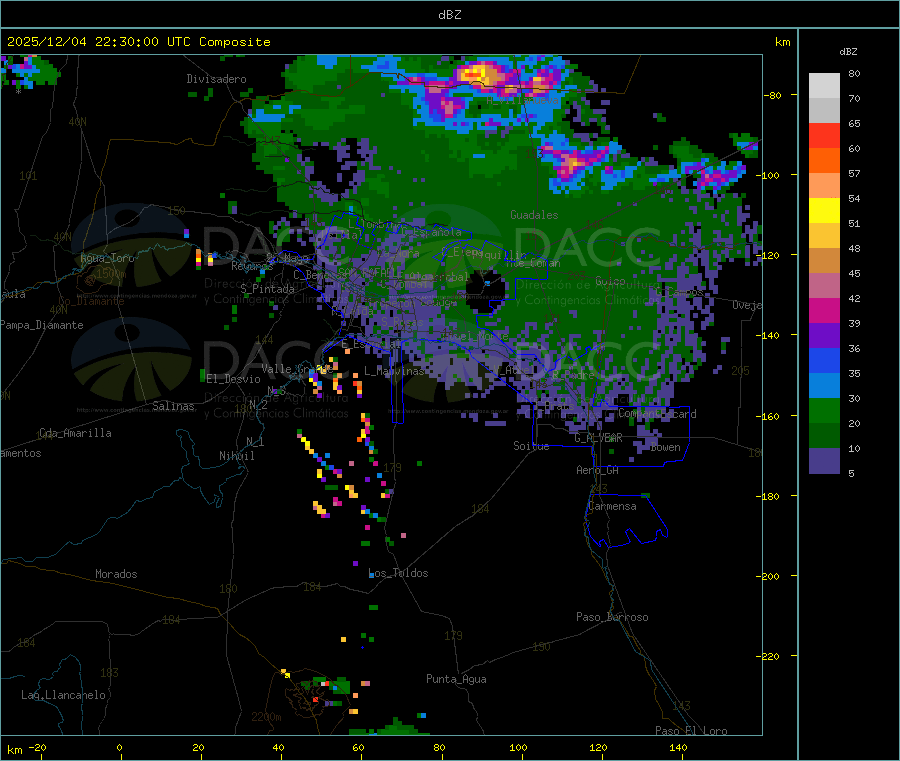Click the 2200m elevation label near volcano
The image size is (900, 761).
tap(266, 717)
